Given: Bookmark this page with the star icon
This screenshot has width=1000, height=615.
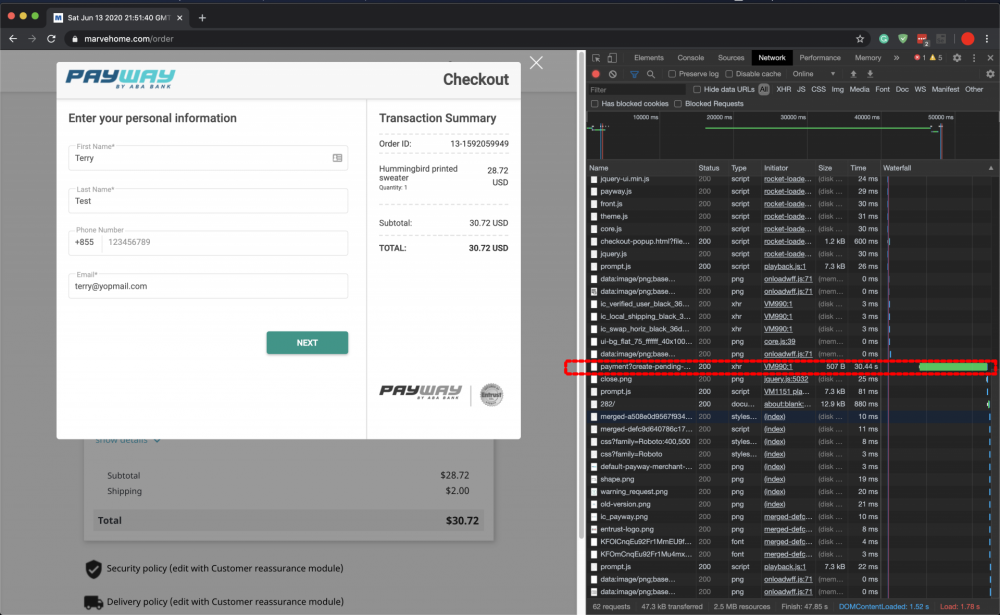Looking at the screenshot, I should coord(860,39).
